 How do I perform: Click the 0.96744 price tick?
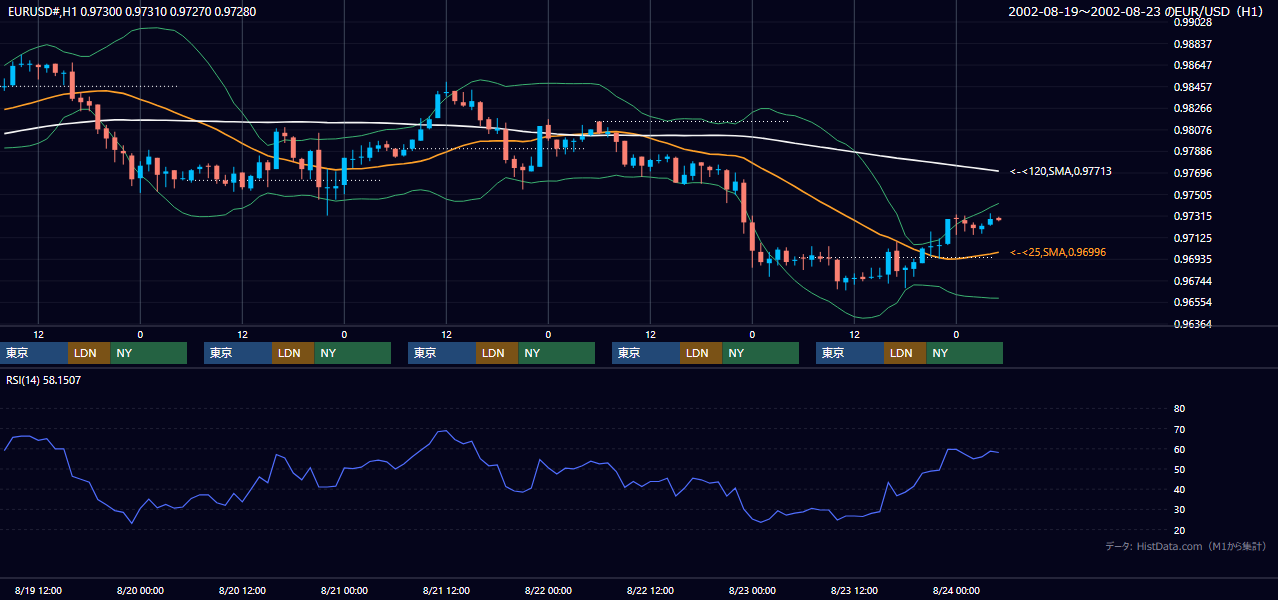point(1192,281)
